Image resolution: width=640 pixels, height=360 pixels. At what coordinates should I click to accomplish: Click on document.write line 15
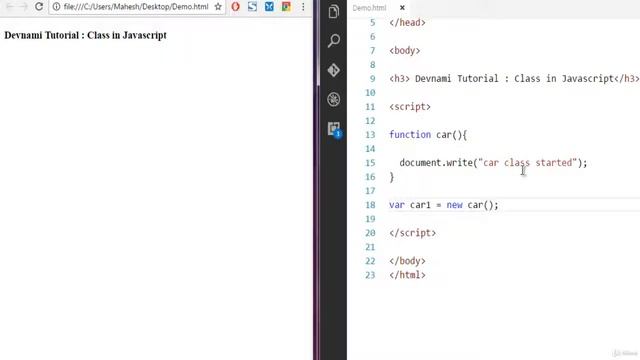pos(493,163)
